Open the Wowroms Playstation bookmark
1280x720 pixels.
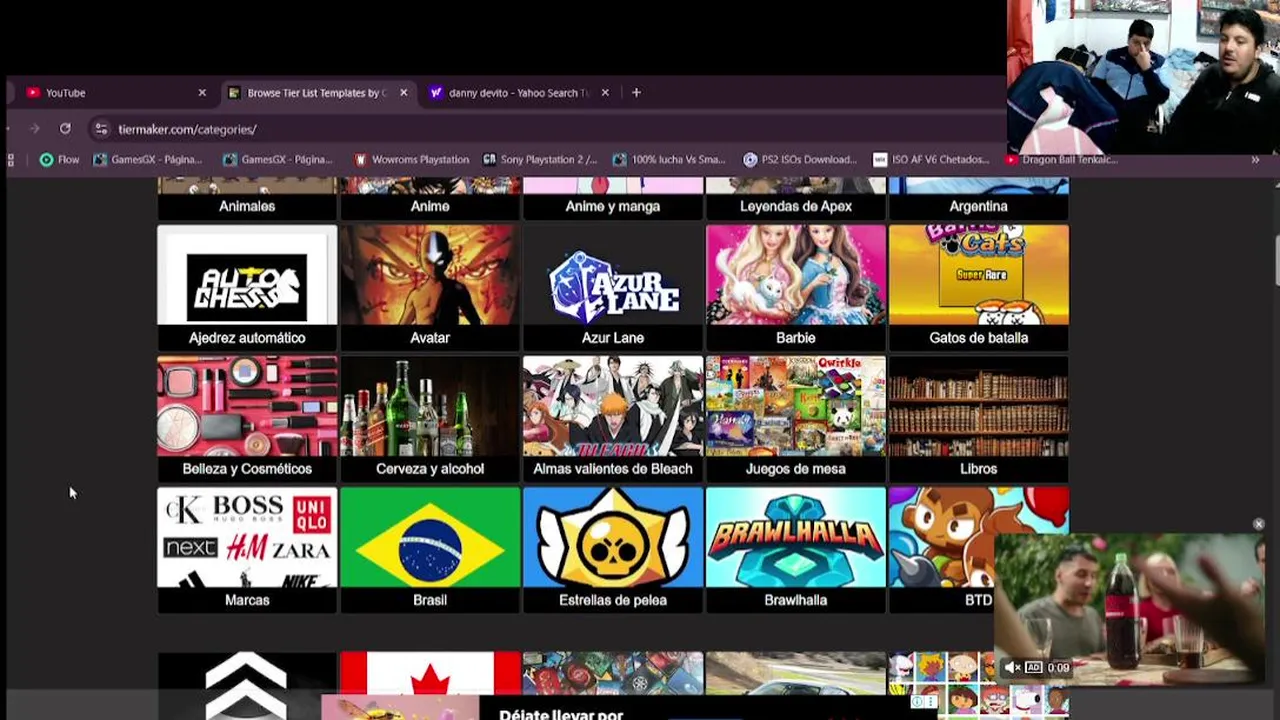(x=411, y=159)
